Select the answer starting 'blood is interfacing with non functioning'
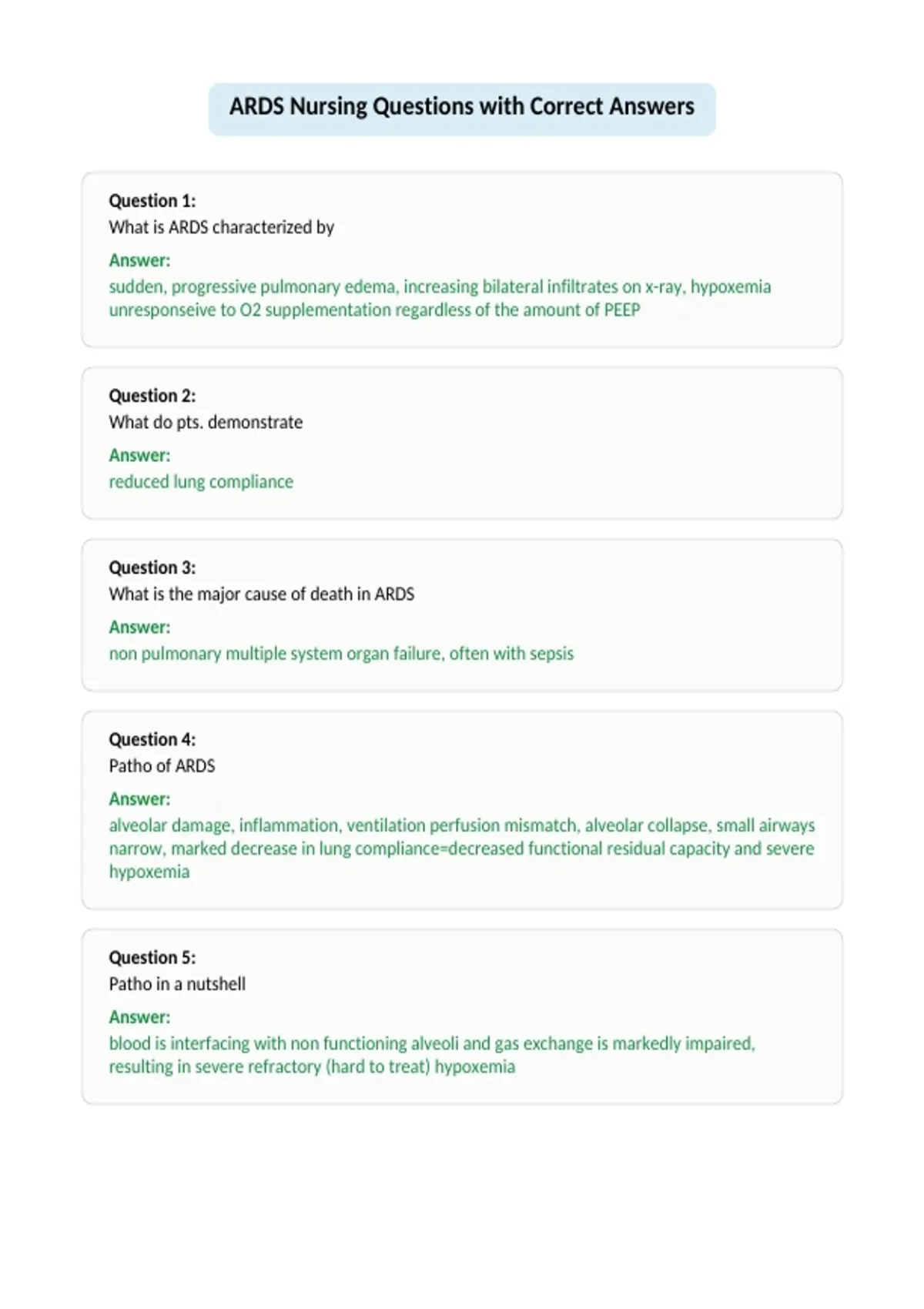The height and width of the screenshot is (1309, 924). 432,1055
